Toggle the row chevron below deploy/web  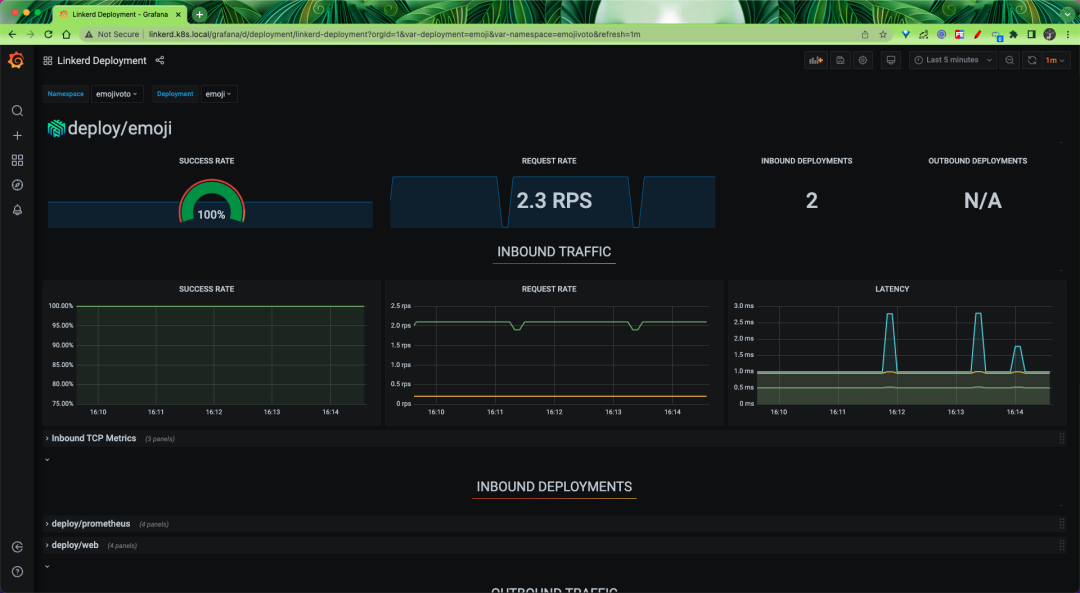[47, 566]
